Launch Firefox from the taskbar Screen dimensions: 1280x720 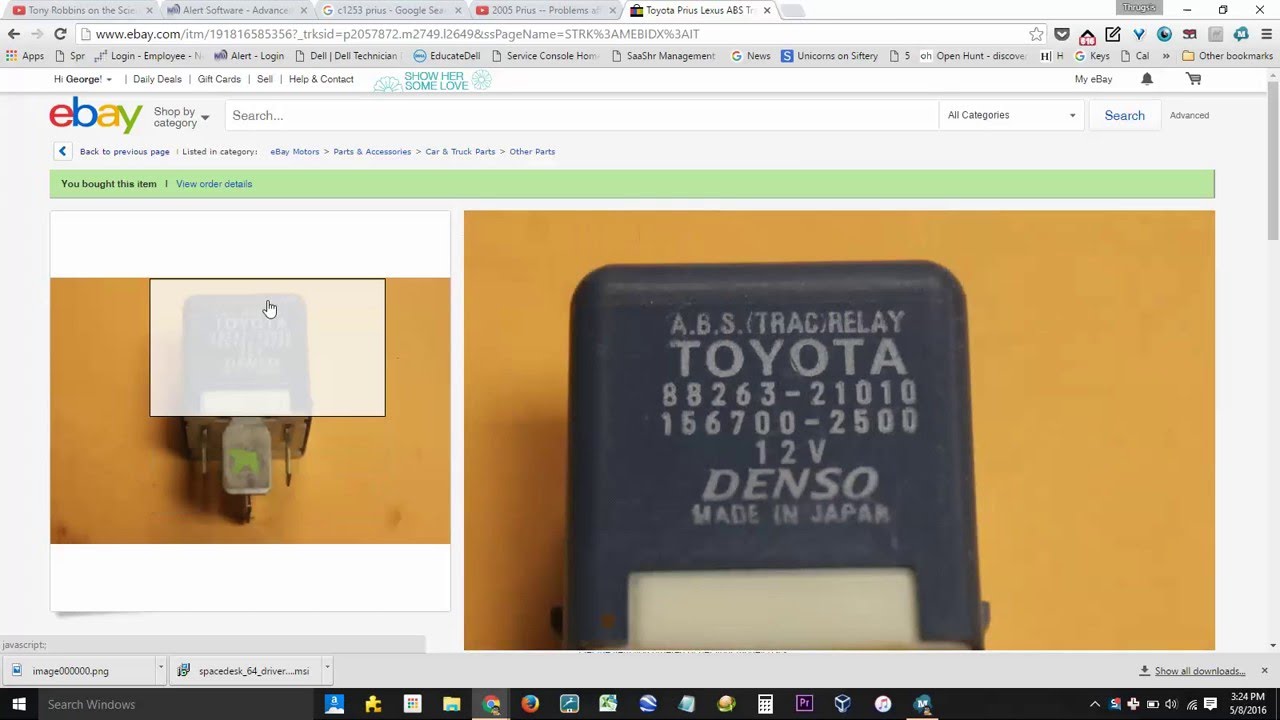pyautogui.click(x=530, y=704)
